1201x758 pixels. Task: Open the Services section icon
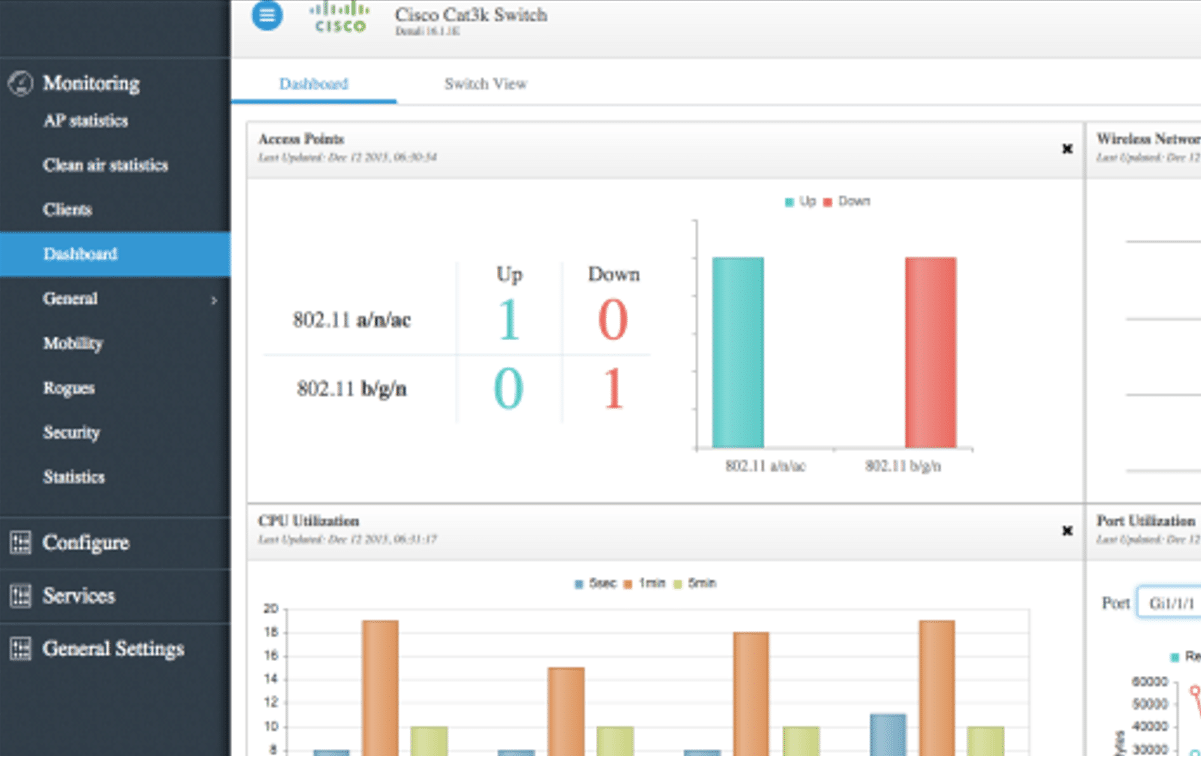click(x=20, y=596)
